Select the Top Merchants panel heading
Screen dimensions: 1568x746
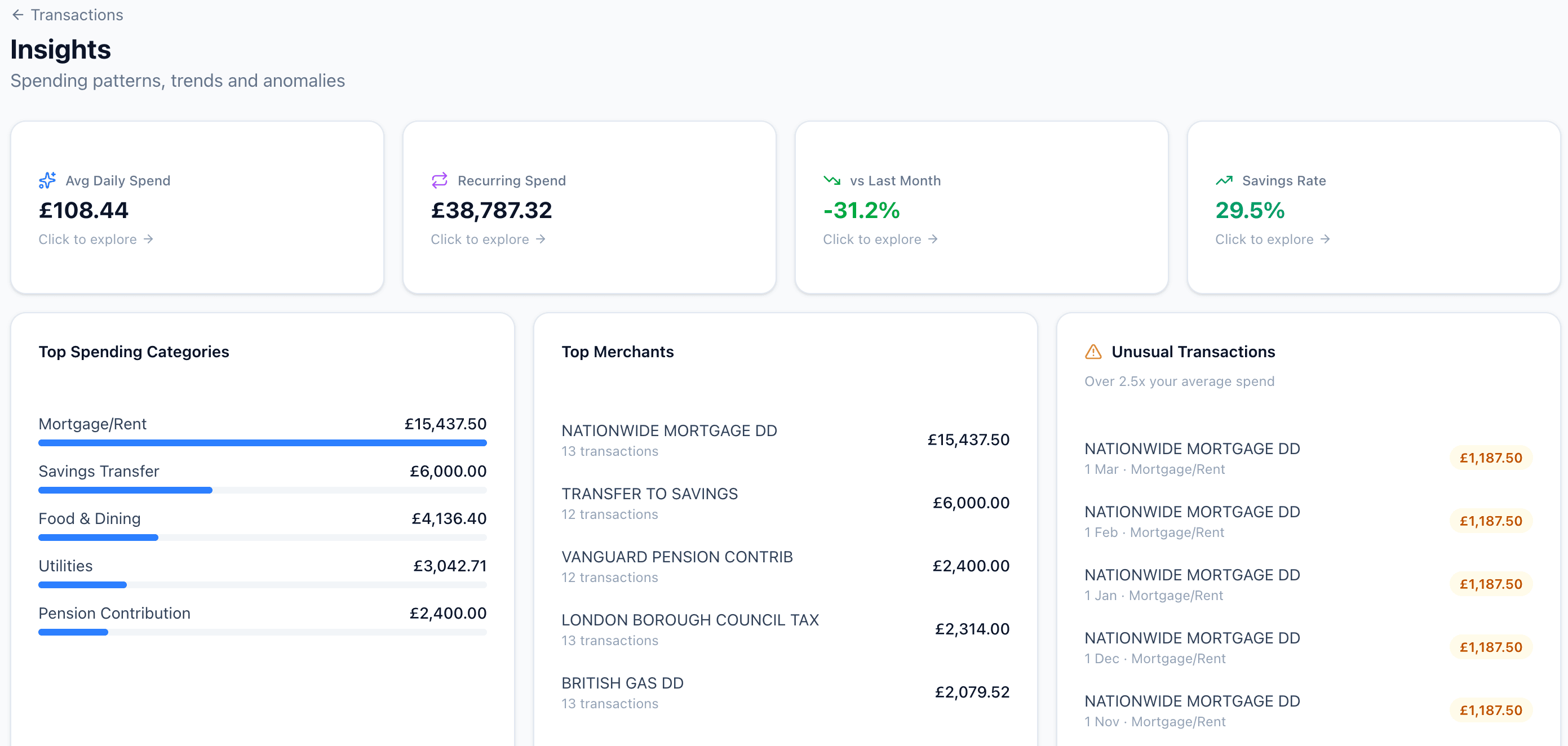(618, 352)
